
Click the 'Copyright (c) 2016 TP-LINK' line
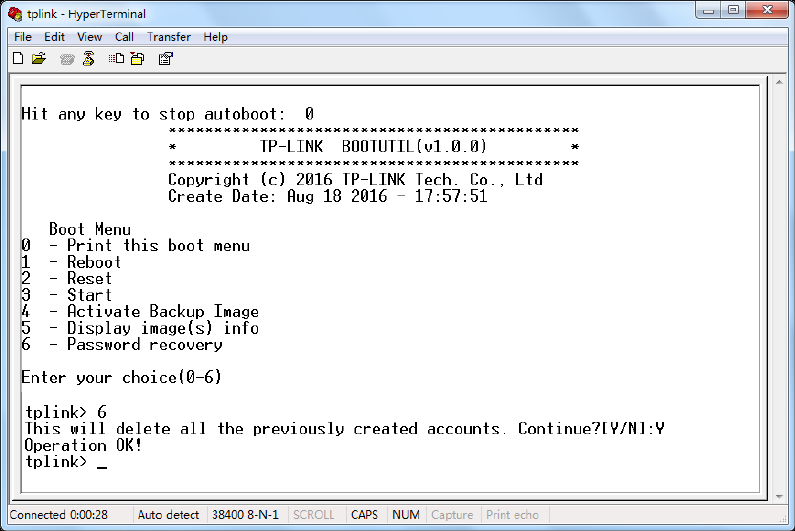[355, 180]
